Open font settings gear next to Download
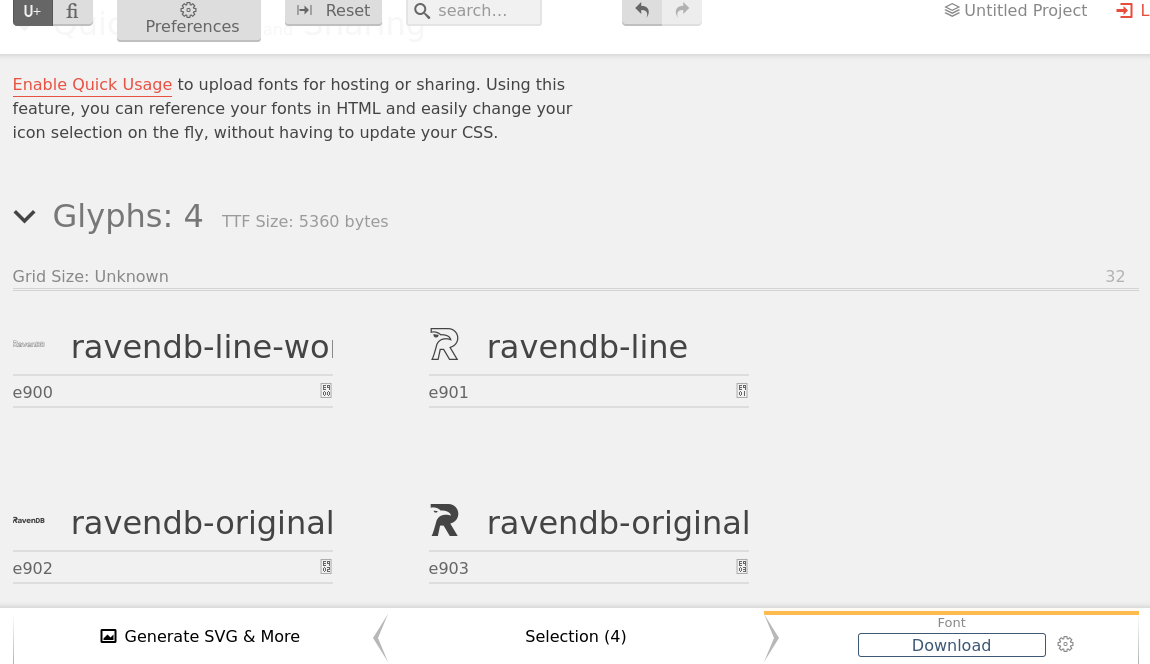1150x664 pixels. click(1066, 644)
